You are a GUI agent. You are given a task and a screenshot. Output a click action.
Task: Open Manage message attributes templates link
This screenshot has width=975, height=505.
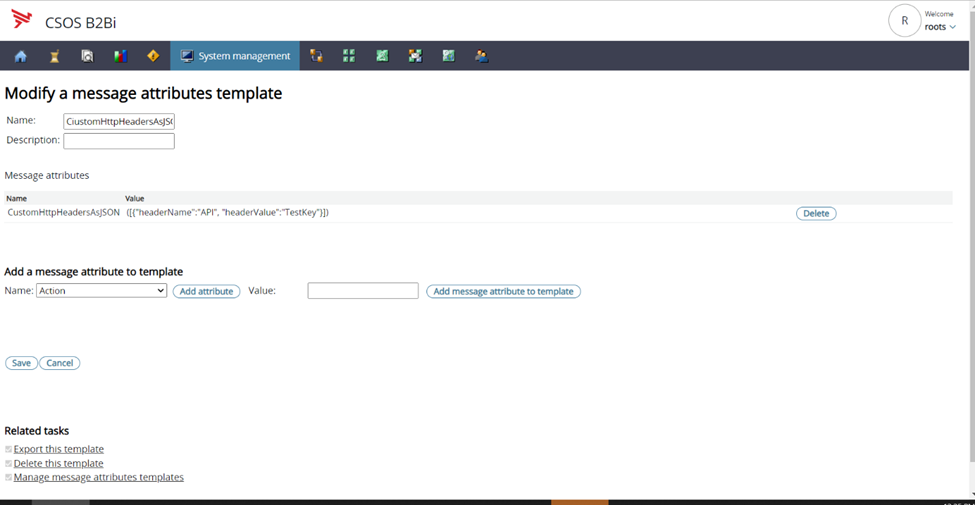pyautogui.click(x=99, y=477)
